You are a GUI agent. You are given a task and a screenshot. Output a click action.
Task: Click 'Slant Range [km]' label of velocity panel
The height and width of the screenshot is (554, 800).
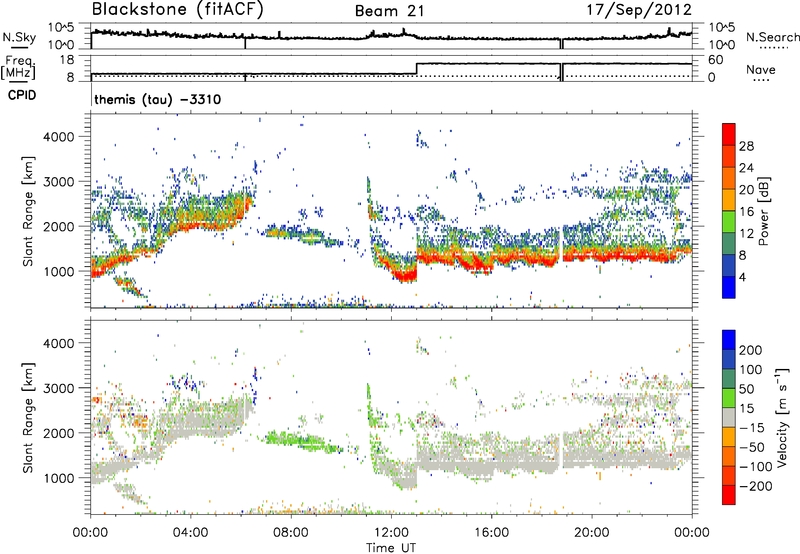coord(28,418)
